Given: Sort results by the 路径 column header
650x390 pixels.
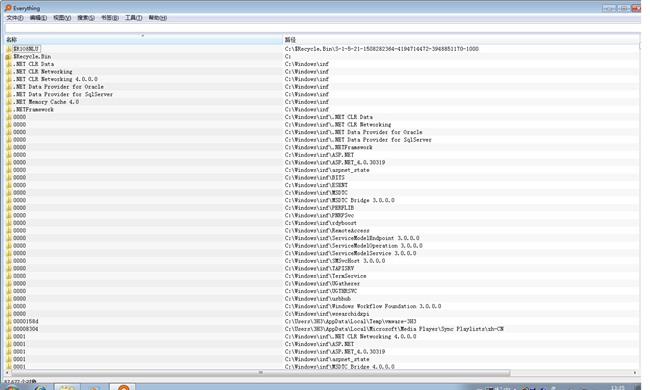Looking at the screenshot, I should click(461, 40).
